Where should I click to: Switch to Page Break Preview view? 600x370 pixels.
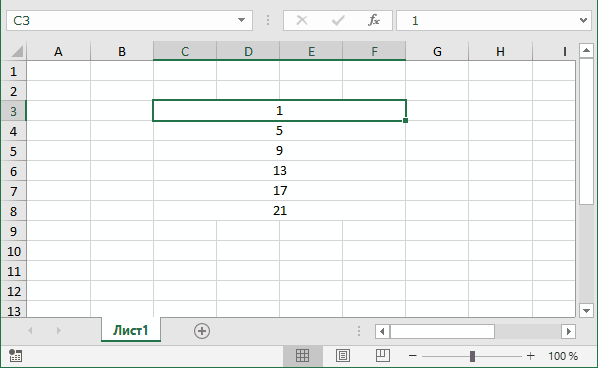click(x=383, y=356)
